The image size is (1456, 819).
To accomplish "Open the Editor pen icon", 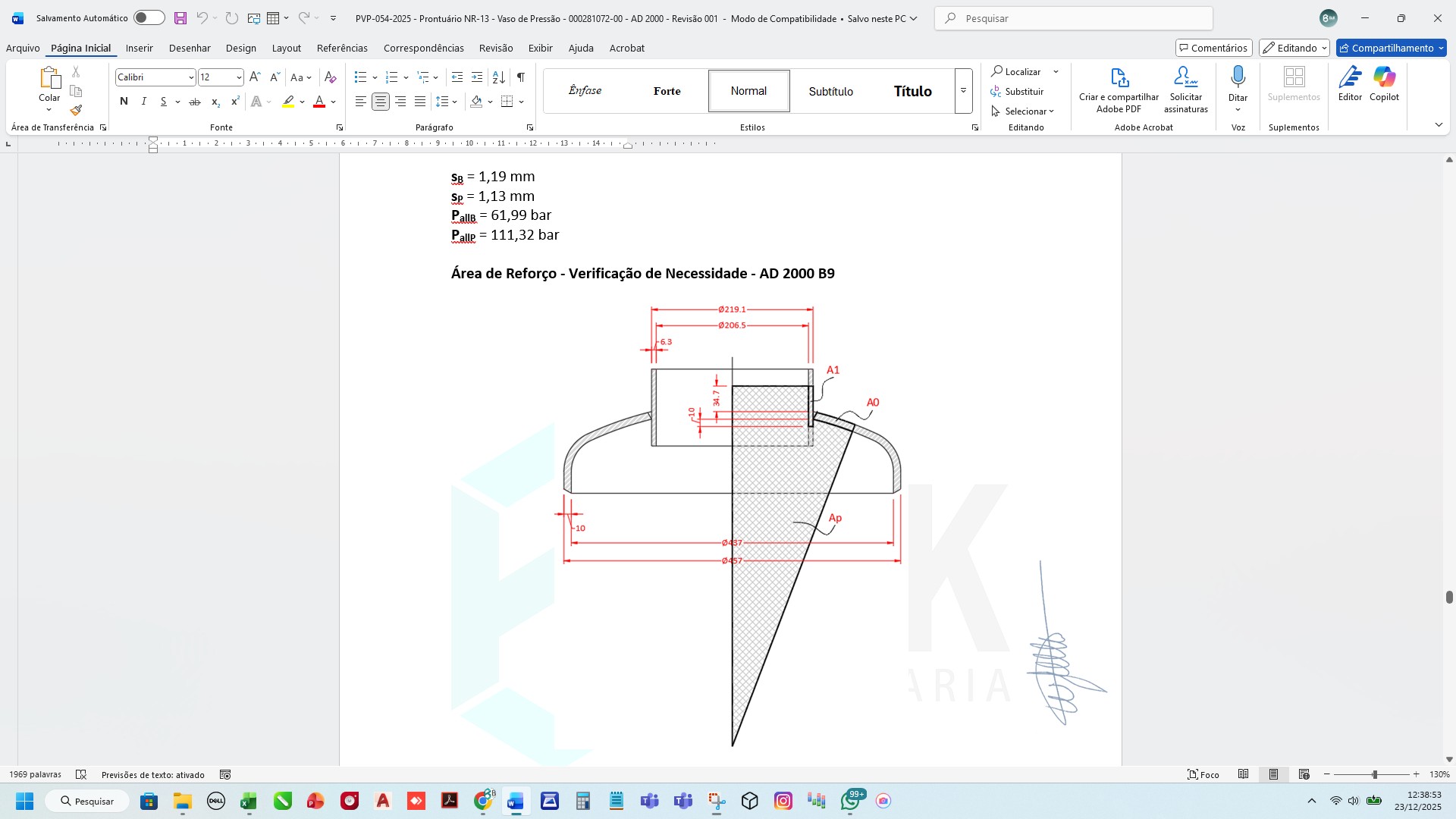I will pyautogui.click(x=1350, y=77).
